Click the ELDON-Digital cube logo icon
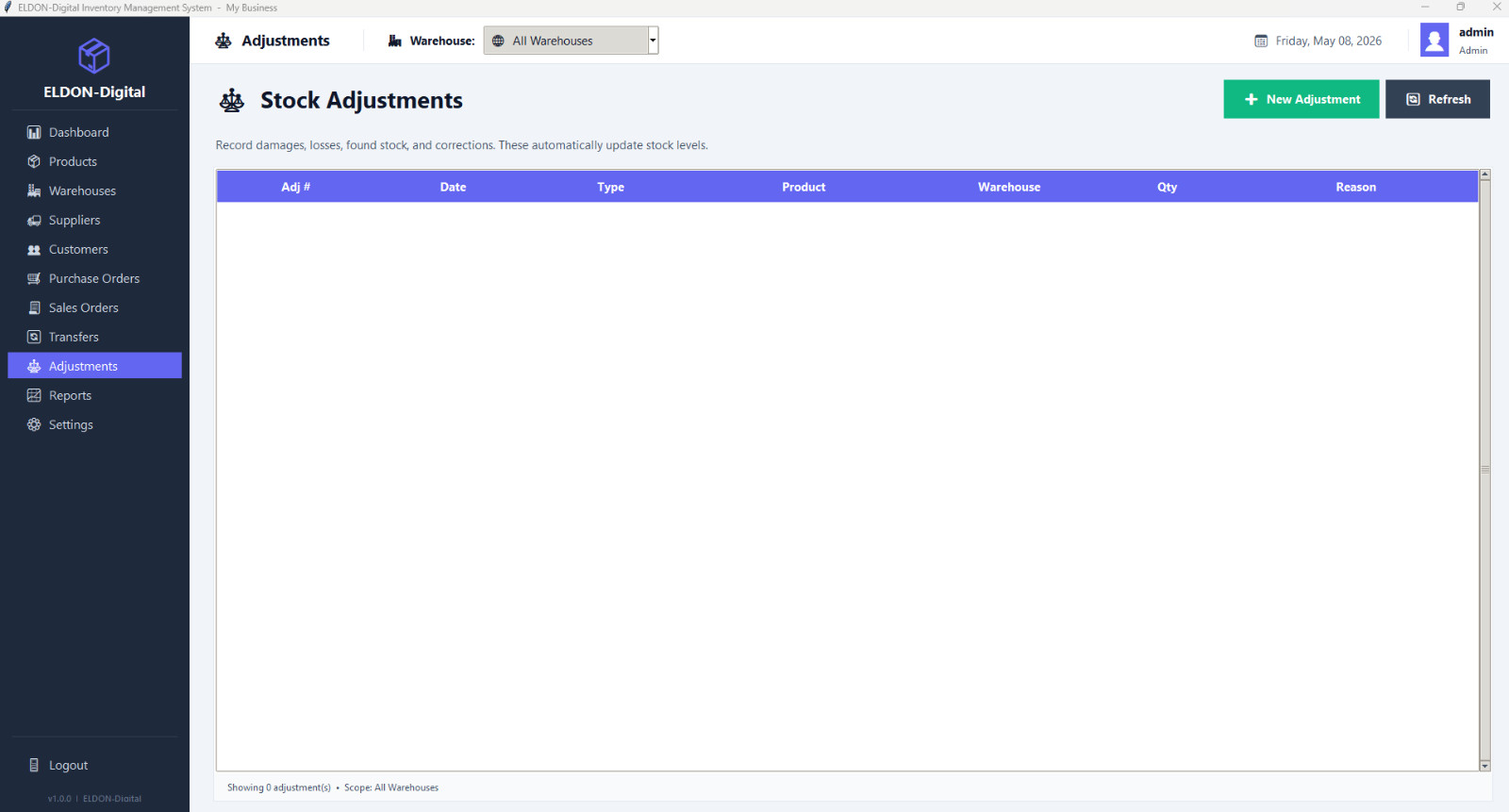The height and width of the screenshot is (812, 1509). [x=94, y=56]
